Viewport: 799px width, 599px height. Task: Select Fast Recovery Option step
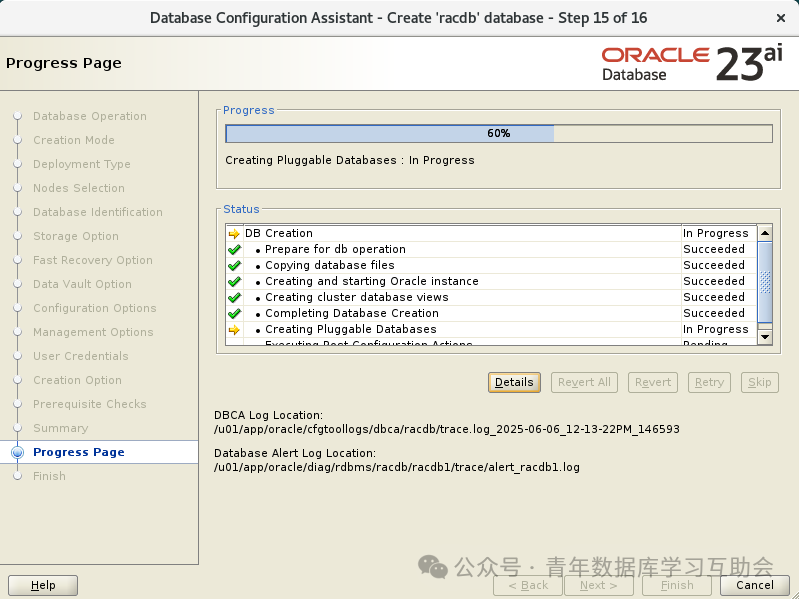click(x=93, y=260)
